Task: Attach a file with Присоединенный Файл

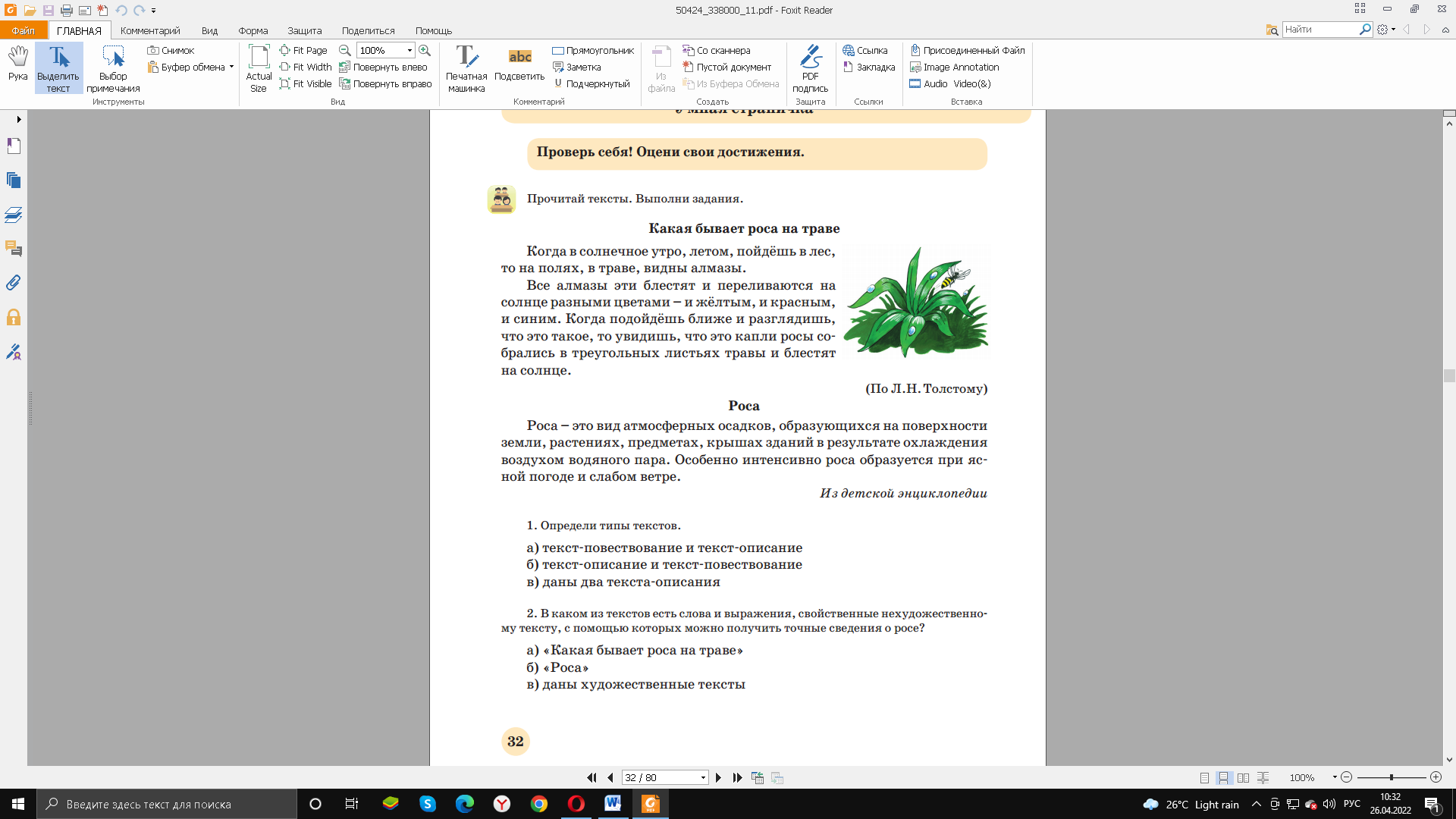Action: (967, 50)
